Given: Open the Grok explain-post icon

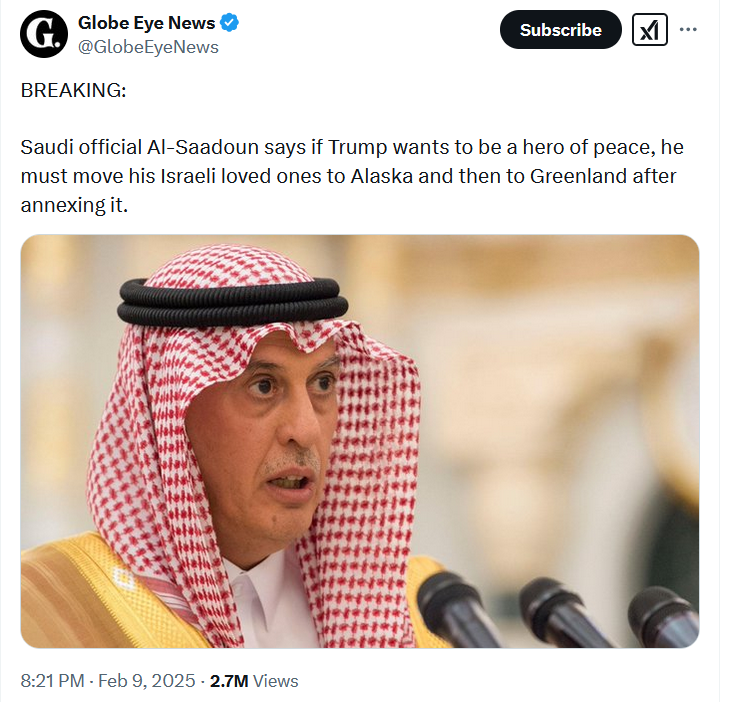Looking at the screenshot, I should (x=650, y=30).
